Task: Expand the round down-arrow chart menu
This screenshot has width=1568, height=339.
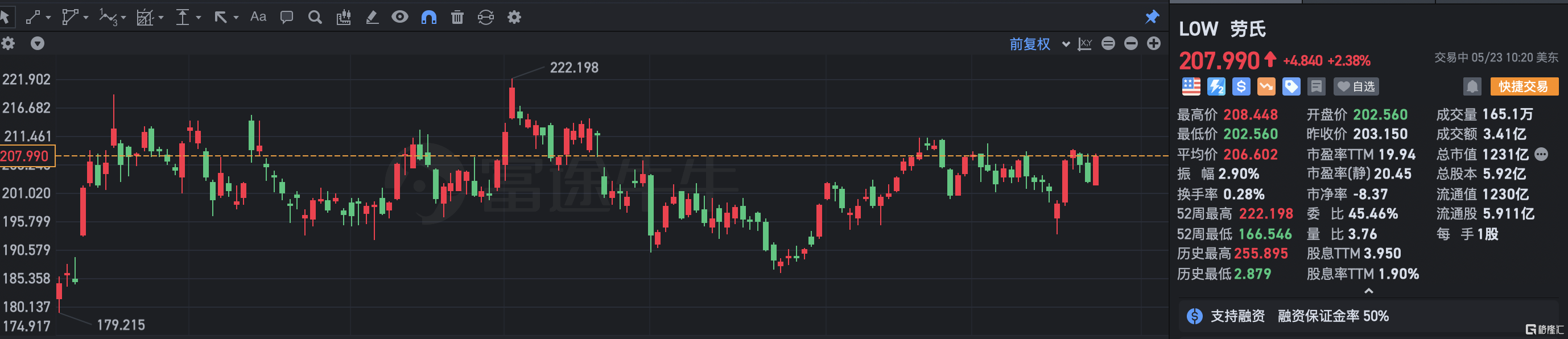Action: (x=38, y=43)
